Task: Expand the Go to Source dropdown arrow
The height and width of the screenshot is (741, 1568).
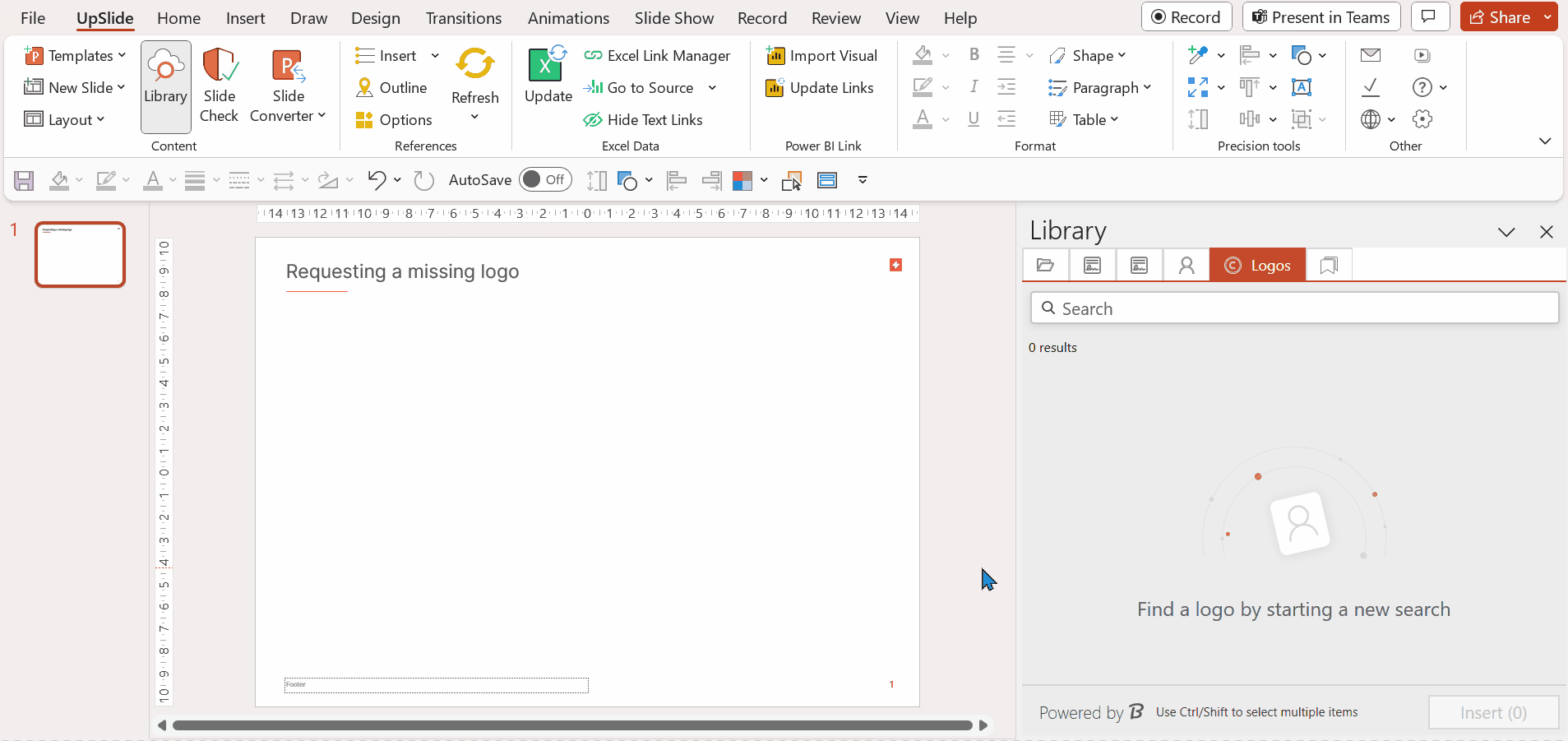Action: [712, 88]
